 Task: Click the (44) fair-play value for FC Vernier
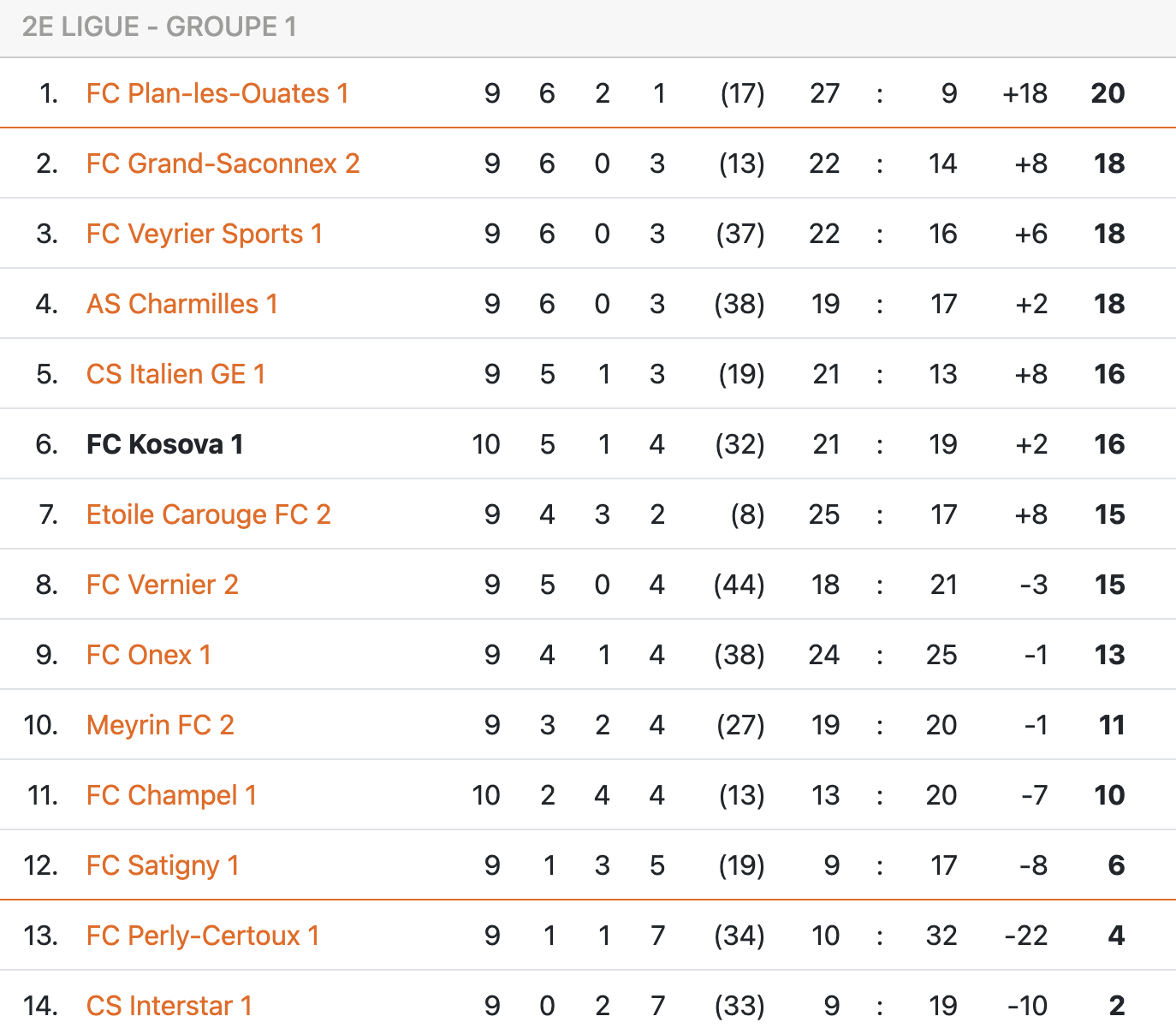(x=739, y=585)
